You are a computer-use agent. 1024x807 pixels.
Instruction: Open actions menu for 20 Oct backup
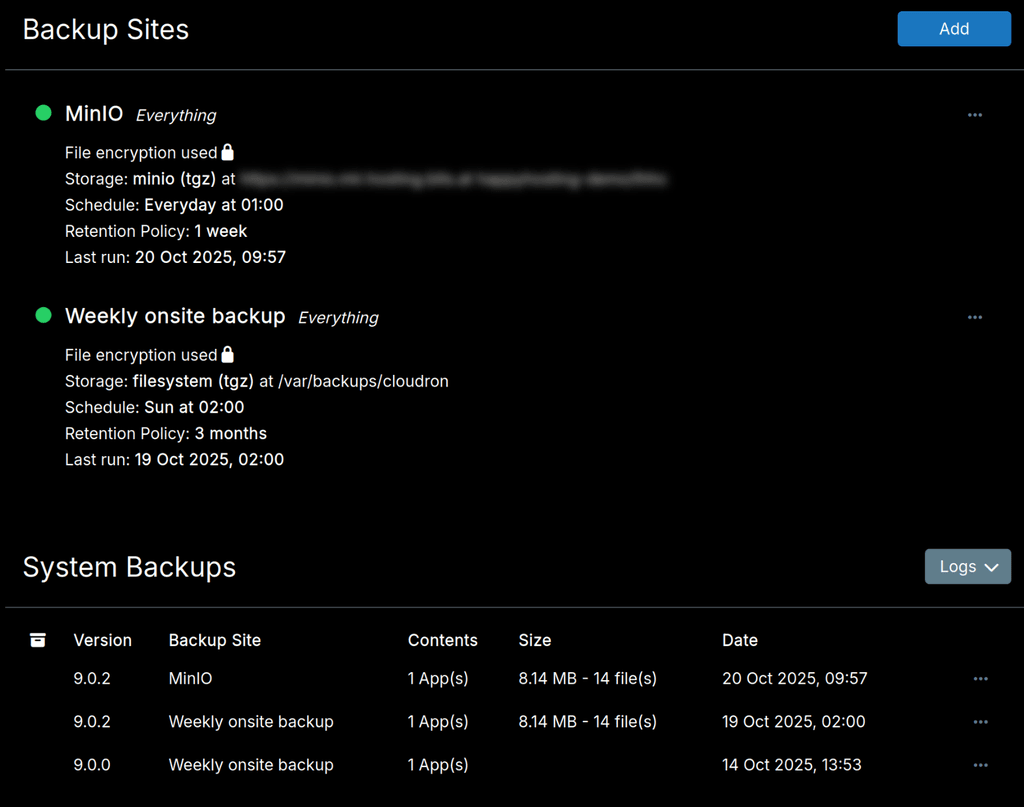[980, 679]
